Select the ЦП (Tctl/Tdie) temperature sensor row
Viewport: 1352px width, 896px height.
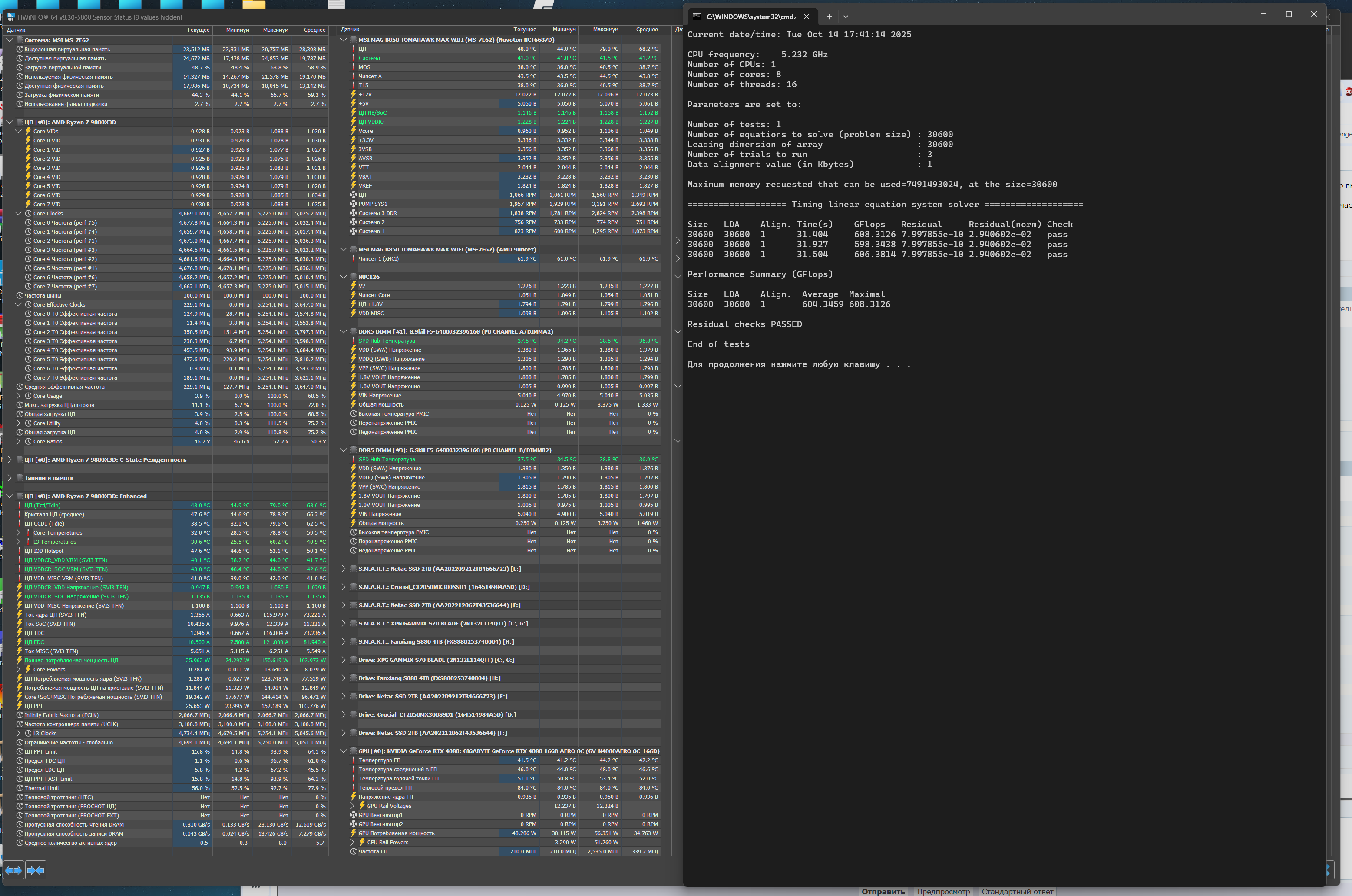click(42, 505)
